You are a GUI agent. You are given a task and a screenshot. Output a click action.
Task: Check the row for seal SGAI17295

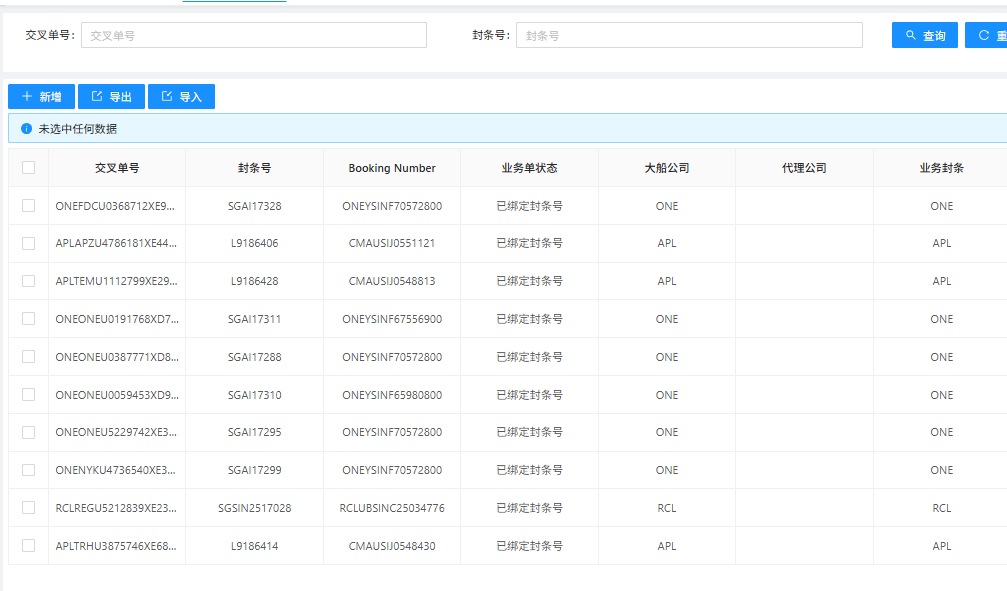[x=28, y=432]
